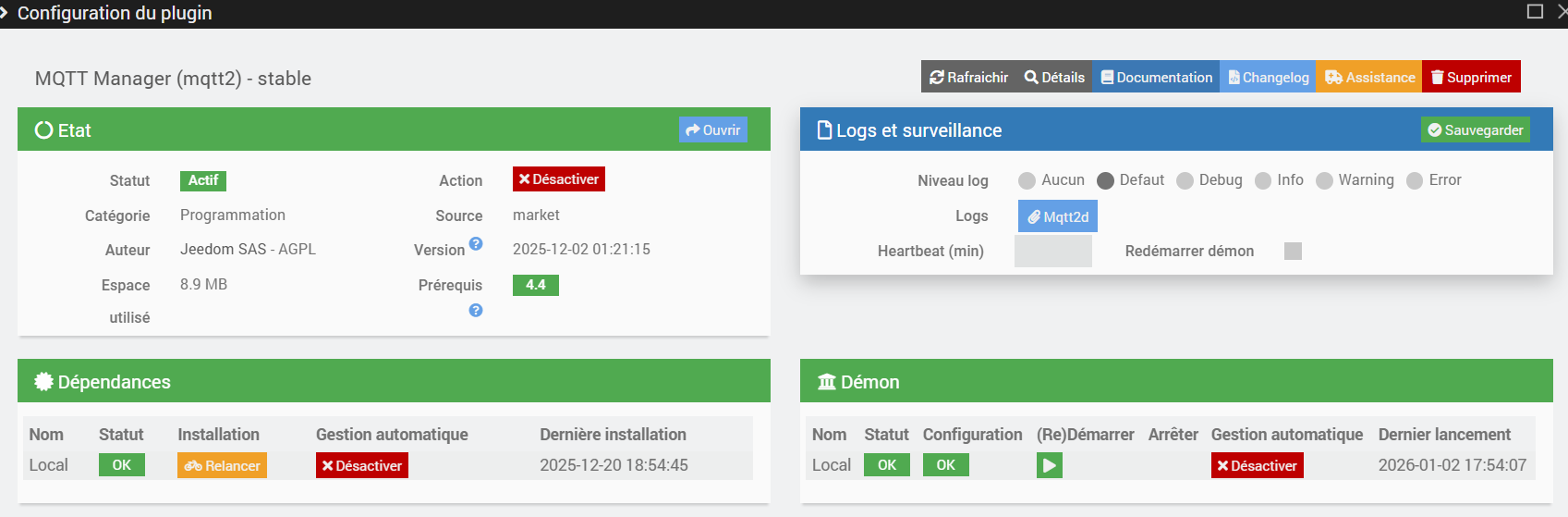Save settings with Sauvegarder button
The height and width of the screenshot is (517, 1568).
(x=1475, y=129)
